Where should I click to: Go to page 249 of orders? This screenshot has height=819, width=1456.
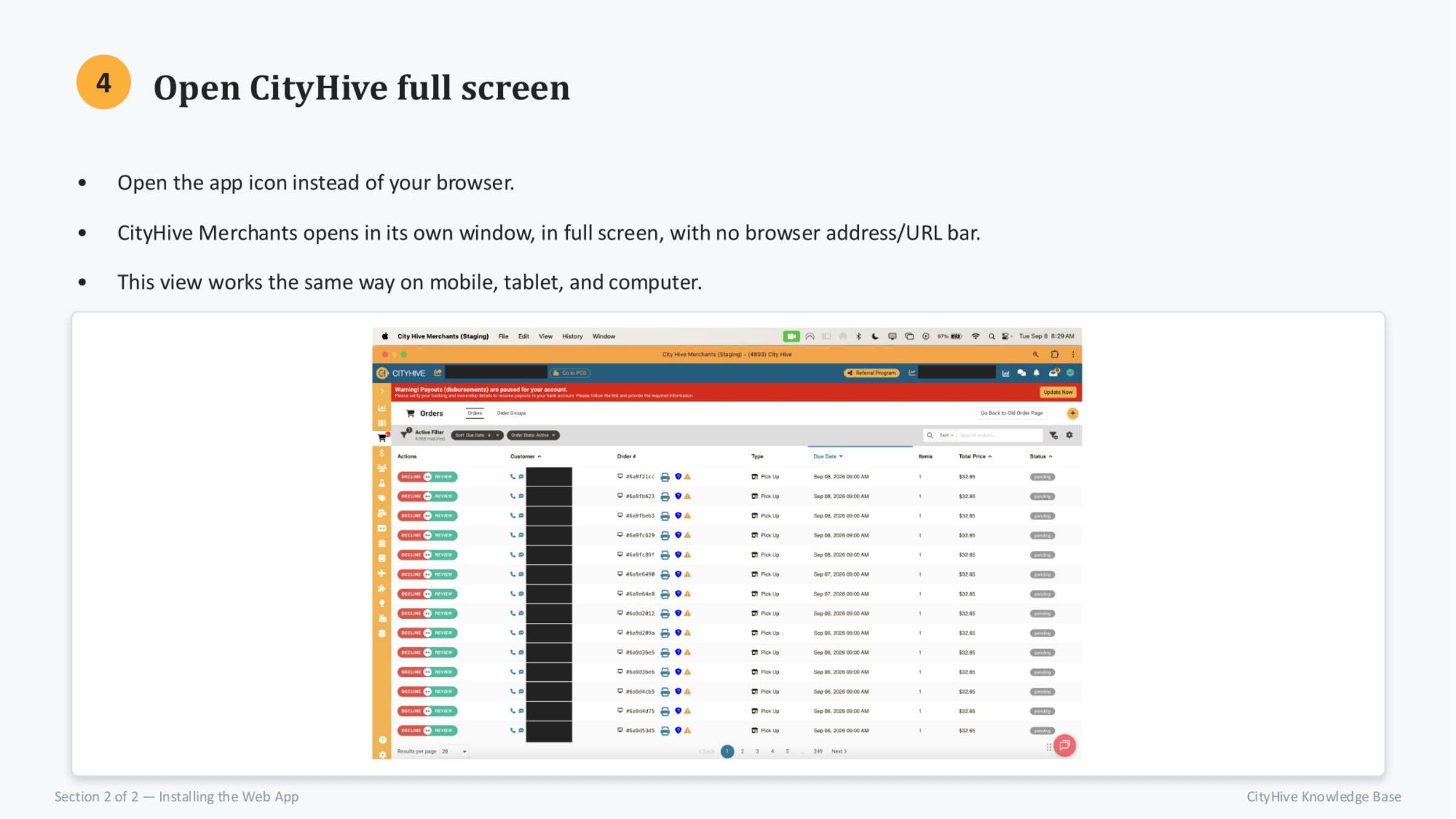coord(818,751)
